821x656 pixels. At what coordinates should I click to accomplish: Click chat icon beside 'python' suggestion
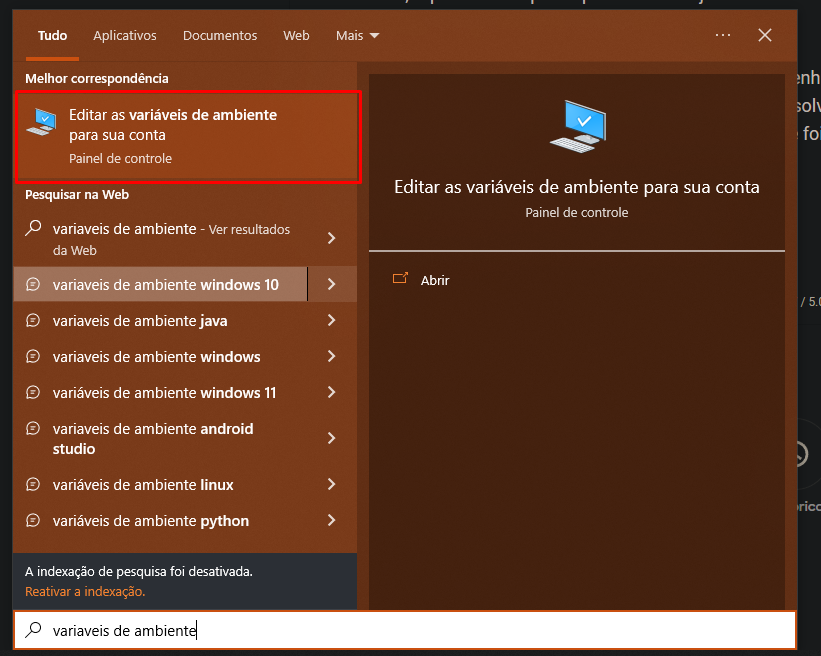[x=33, y=520]
